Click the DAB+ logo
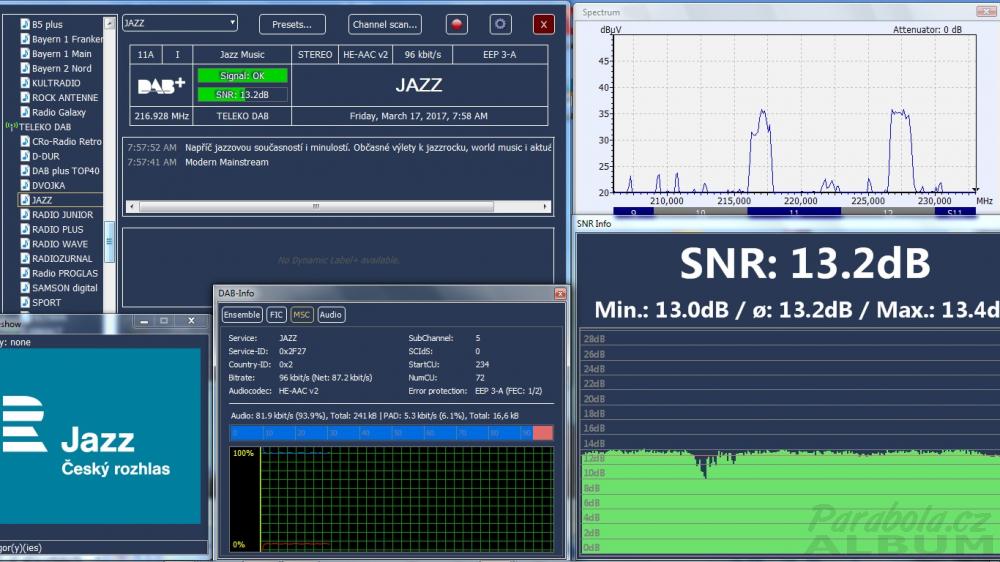The image size is (1000, 562). click(x=161, y=85)
